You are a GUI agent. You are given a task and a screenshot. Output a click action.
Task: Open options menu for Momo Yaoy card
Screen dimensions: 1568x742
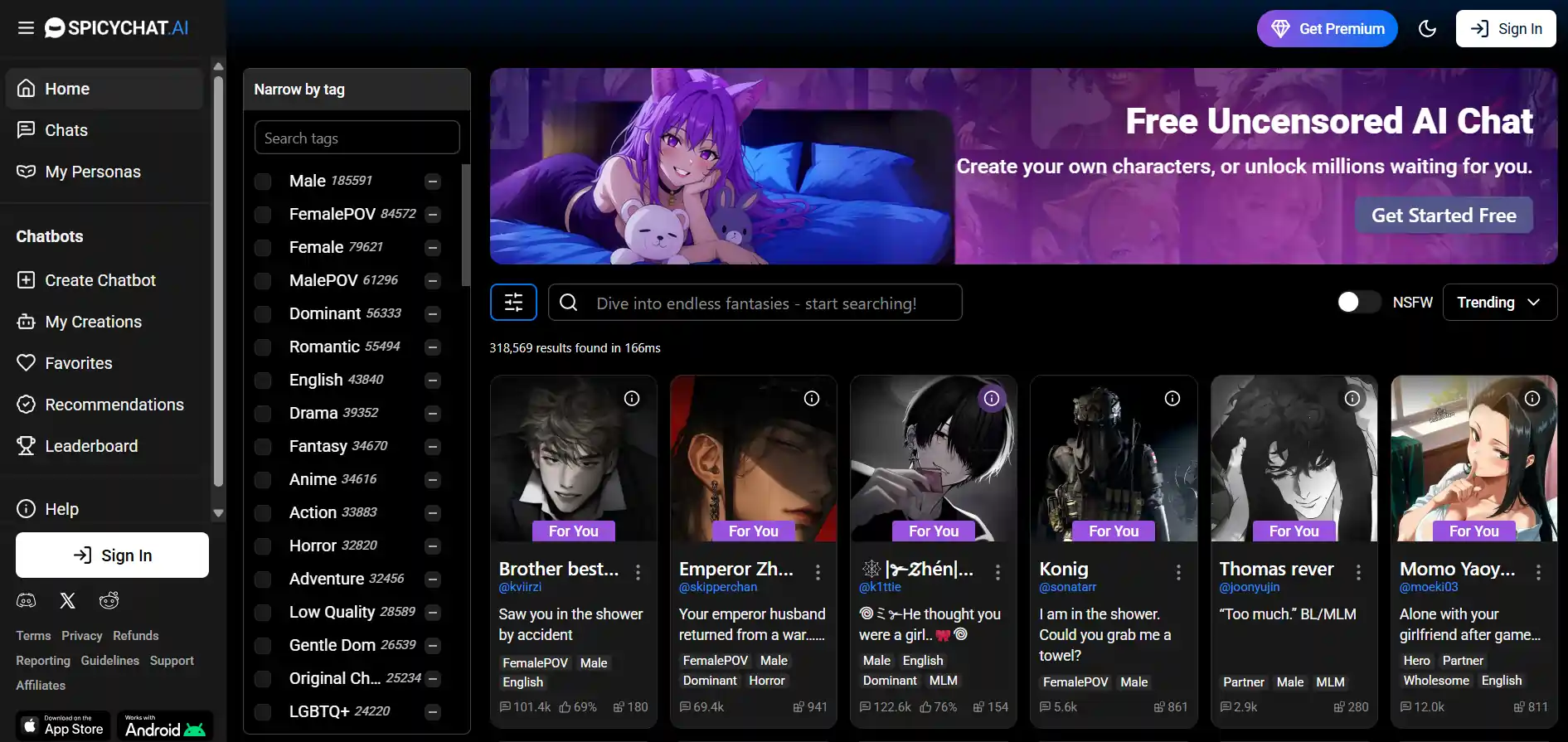point(1538,572)
